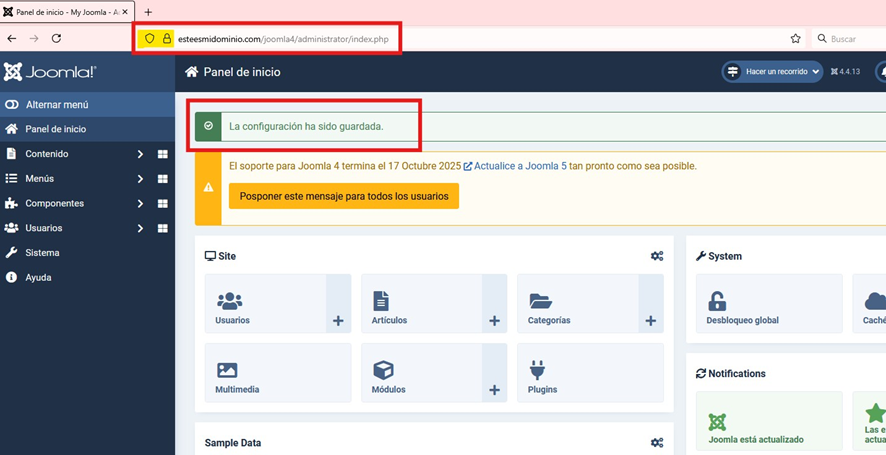This screenshot has width=886, height=455.
Task: Click the shield tracking protection icon
Action: 149,38
